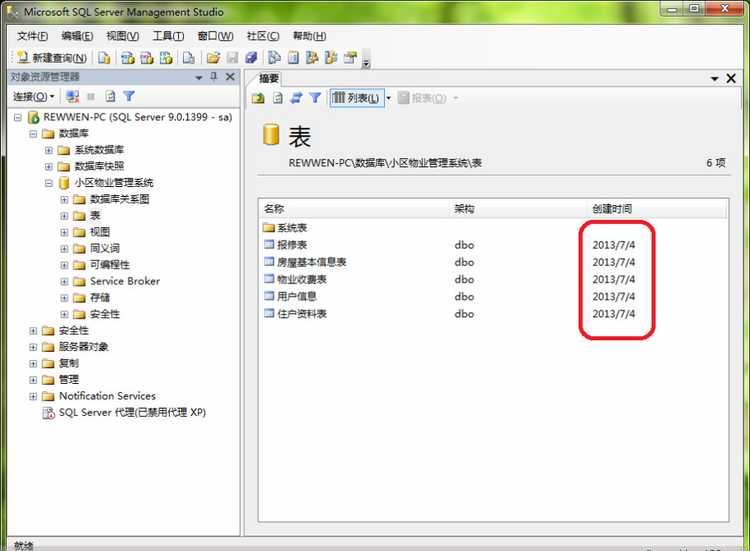The height and width of the screenshot is (551, 750).
Task: Select the Notification Services tree item
Action: [x=107, y=396]
